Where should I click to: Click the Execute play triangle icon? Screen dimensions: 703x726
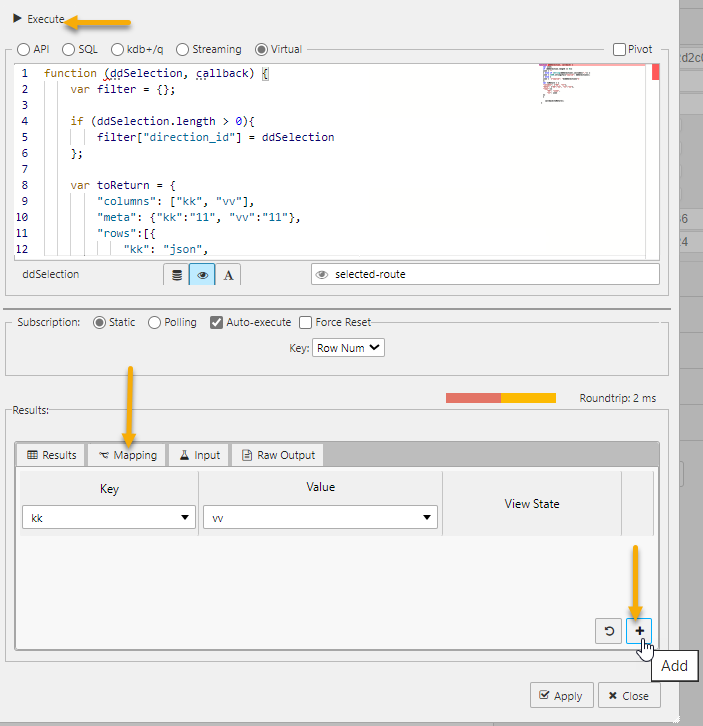tap(18, 19)
